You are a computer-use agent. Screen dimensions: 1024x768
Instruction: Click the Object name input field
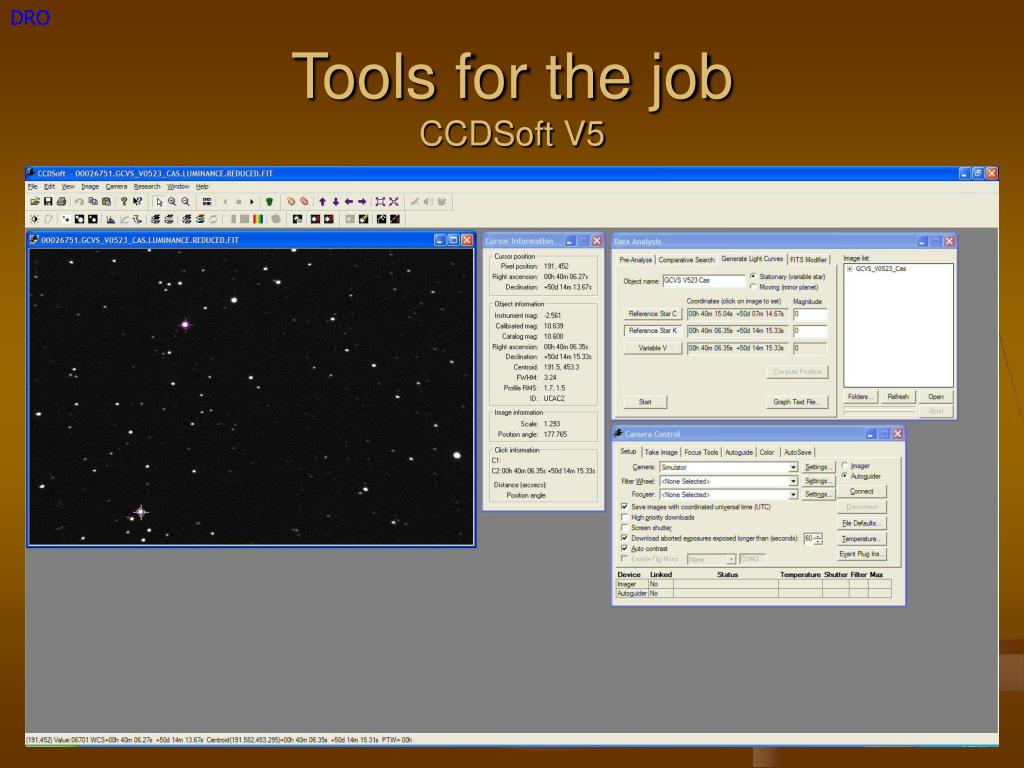(x=703, y=281)
